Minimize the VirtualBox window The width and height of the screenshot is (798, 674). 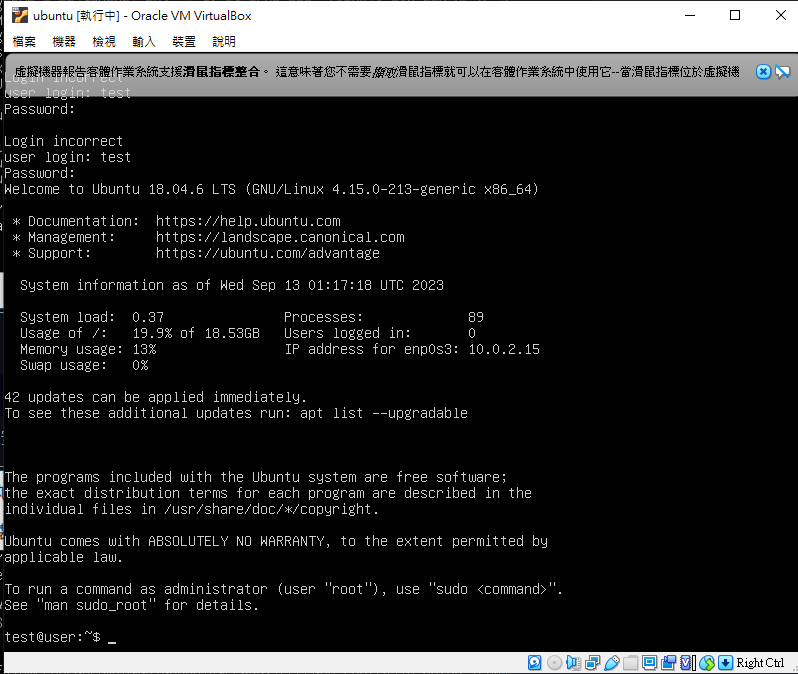690,15
